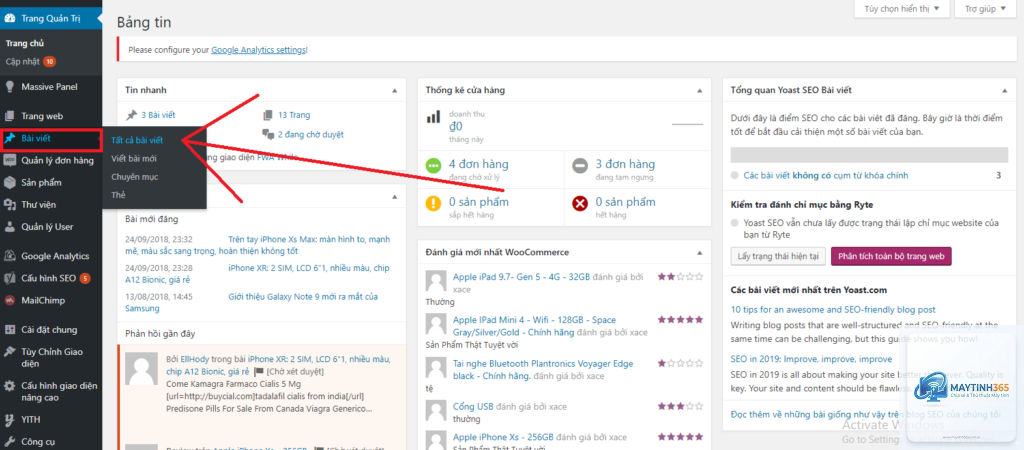1024x450 pixels.
Task: Click the pin icon beside 3 Bài viết
Action: coord(131,115)
